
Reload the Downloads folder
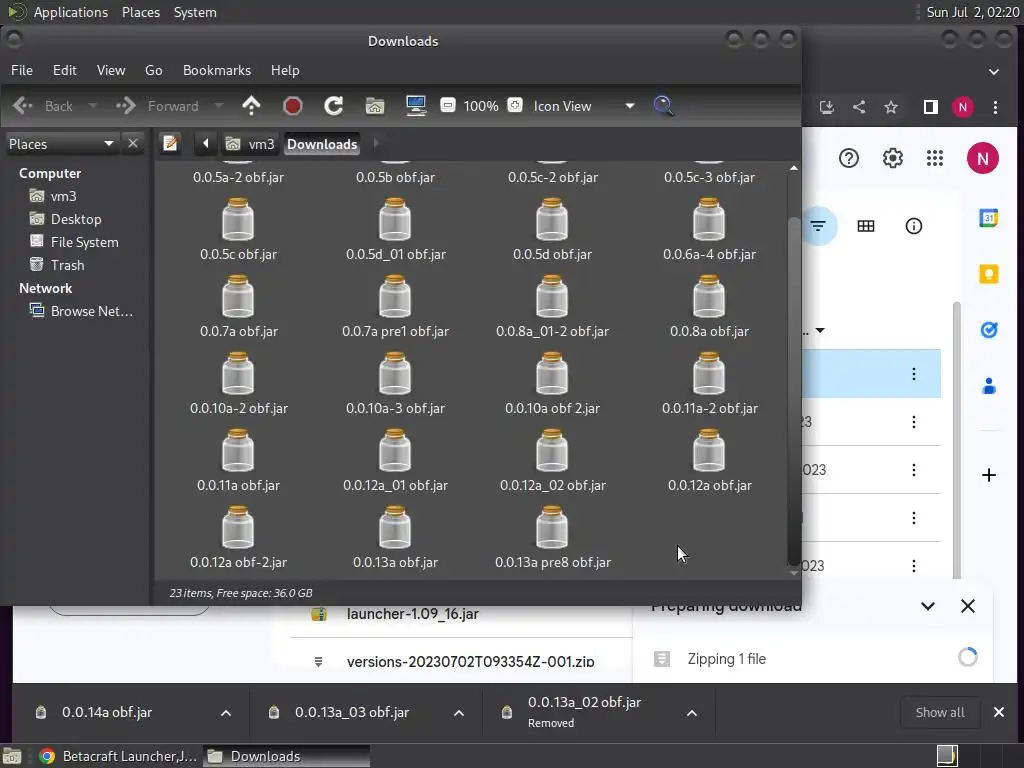coord(334,106)
